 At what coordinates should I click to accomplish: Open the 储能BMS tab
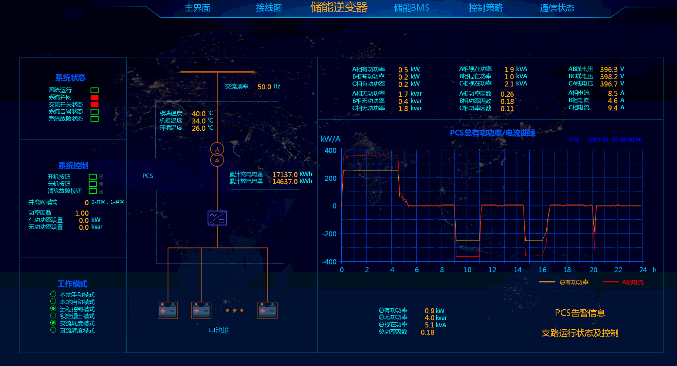click(x=411, y=8)
